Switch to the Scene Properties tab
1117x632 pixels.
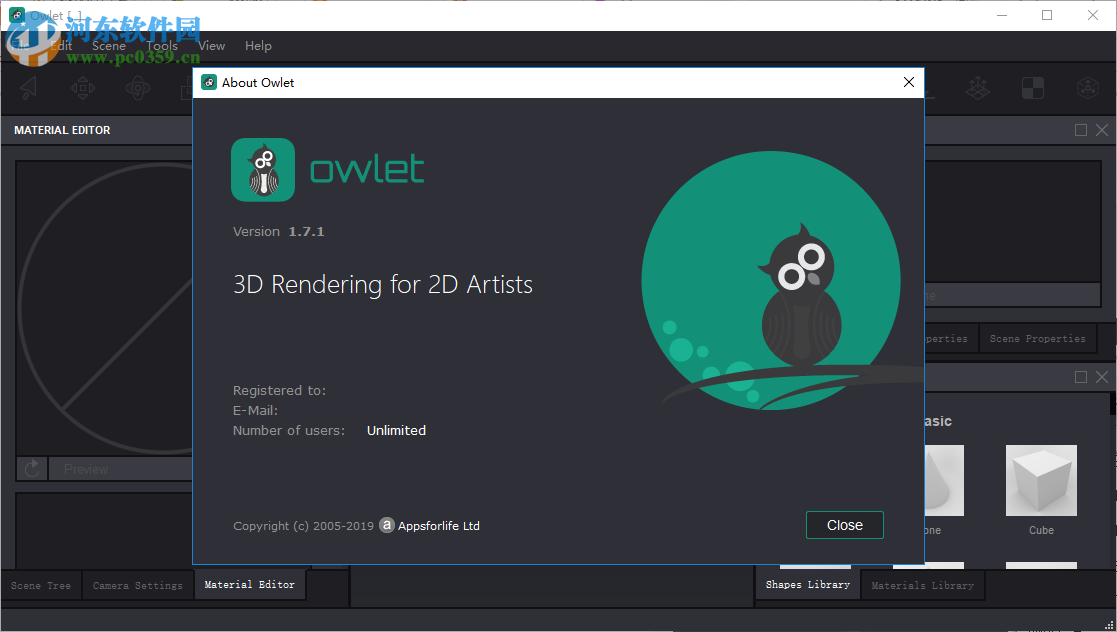pyautogui.click(x=1037, y=338)
